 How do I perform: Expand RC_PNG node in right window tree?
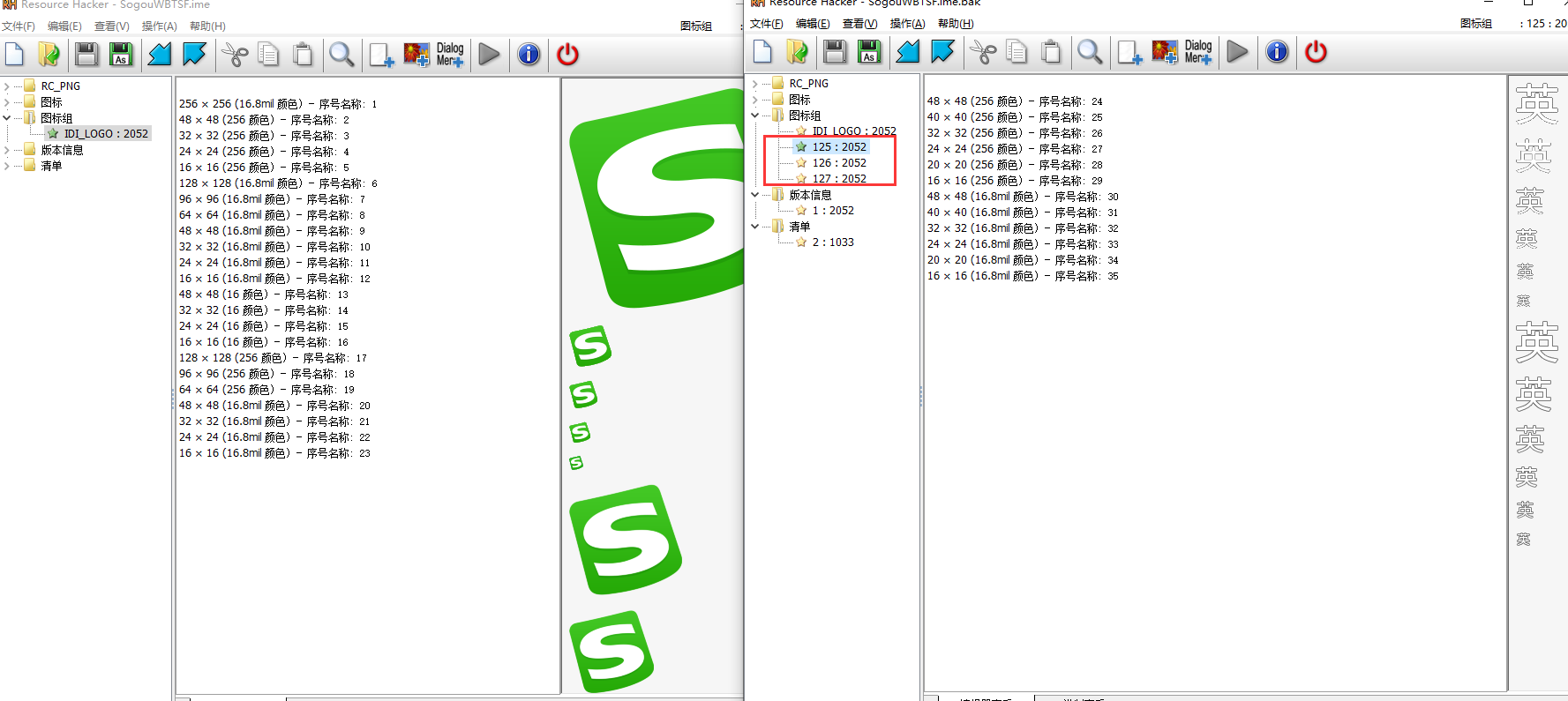(755, 84)
